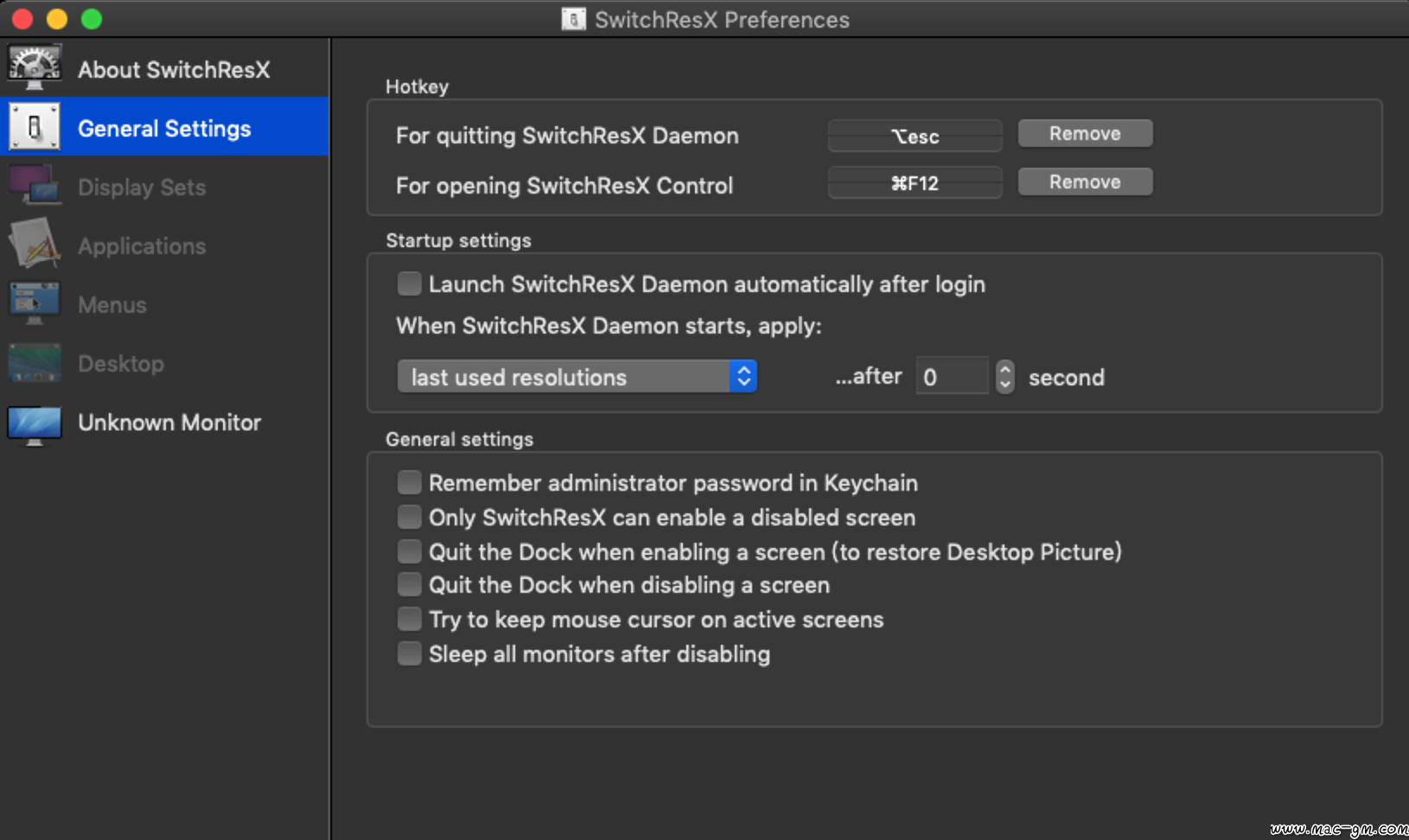Click the '...after' label

[868, 376]
